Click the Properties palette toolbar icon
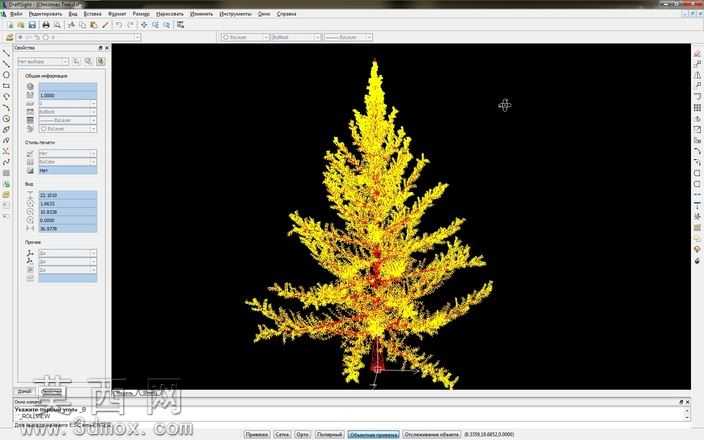Viewport: 704px width, 440px height. pos(180,25)
